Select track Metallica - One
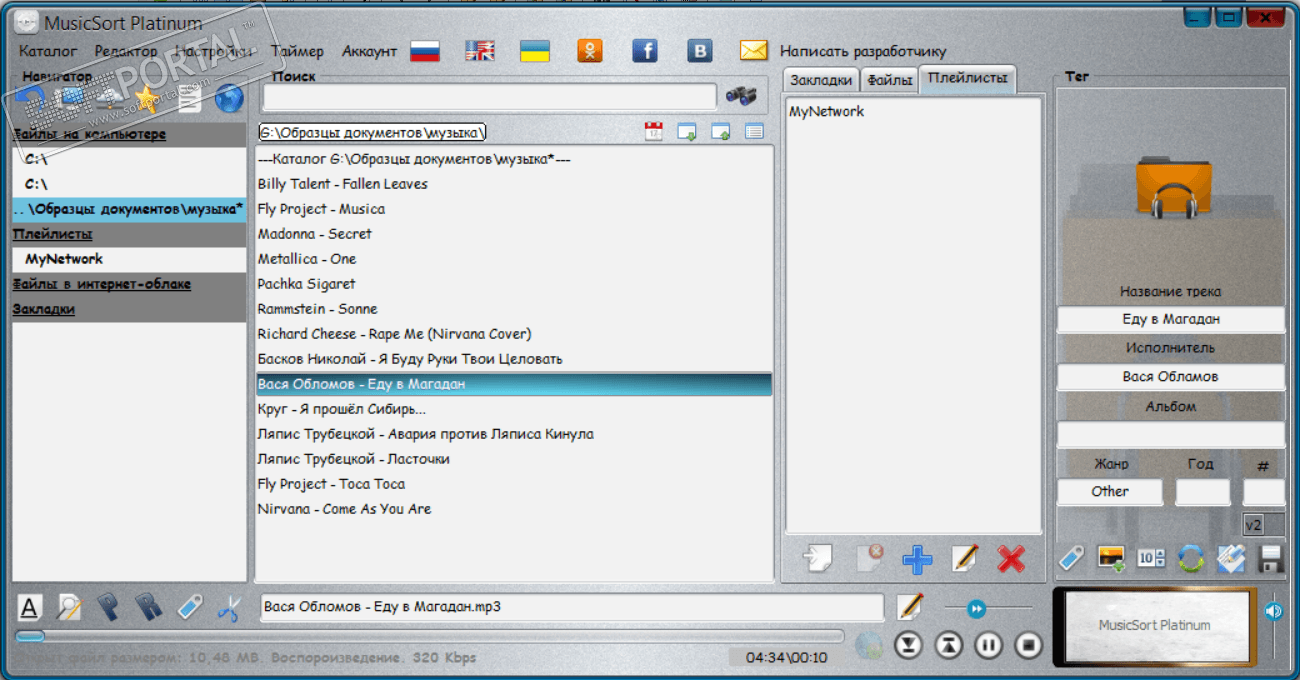1300x680 pixels. (x=514, y=259)
